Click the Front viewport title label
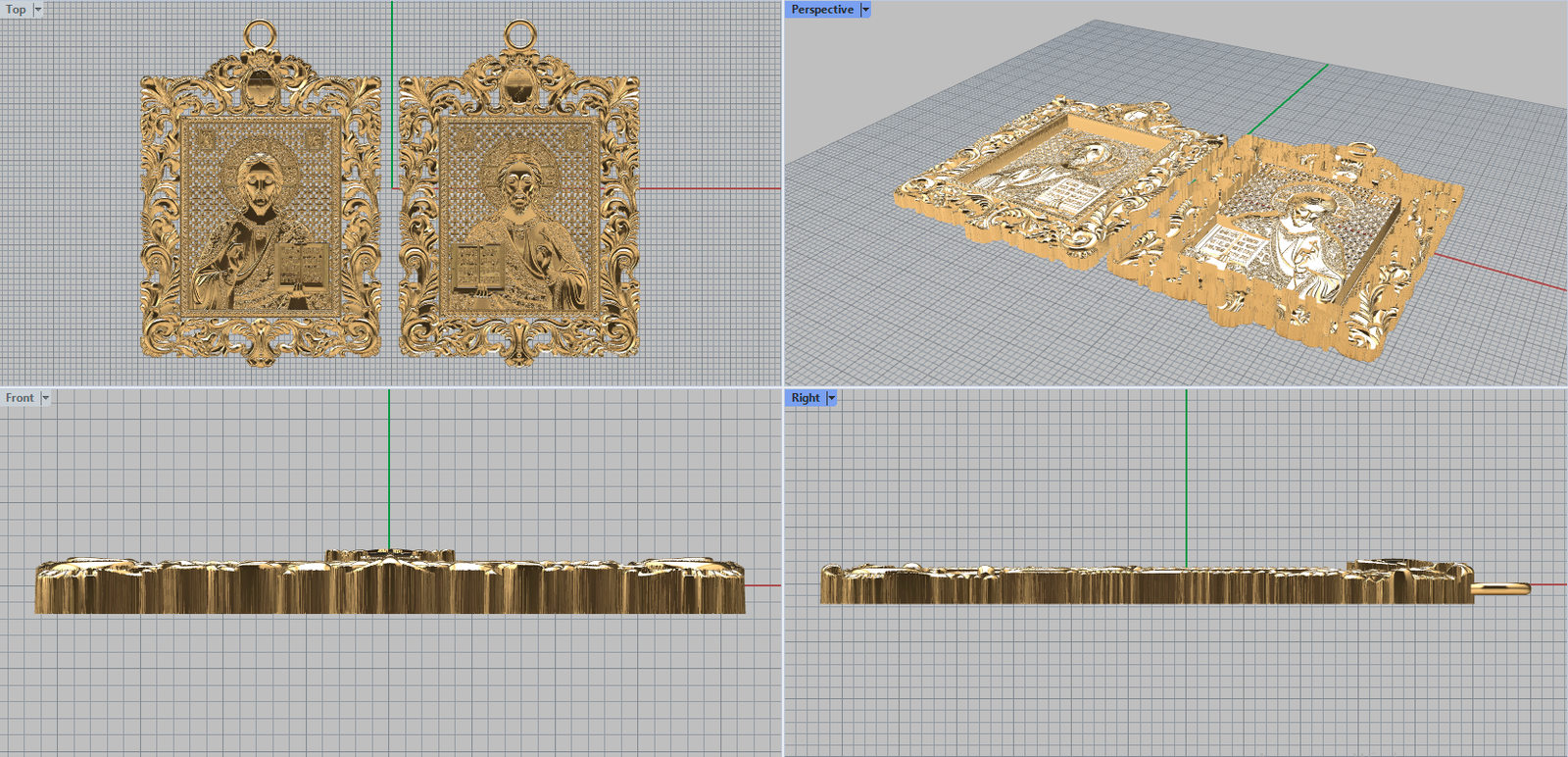Screen dimensions: 1568x757 [20, 398]
